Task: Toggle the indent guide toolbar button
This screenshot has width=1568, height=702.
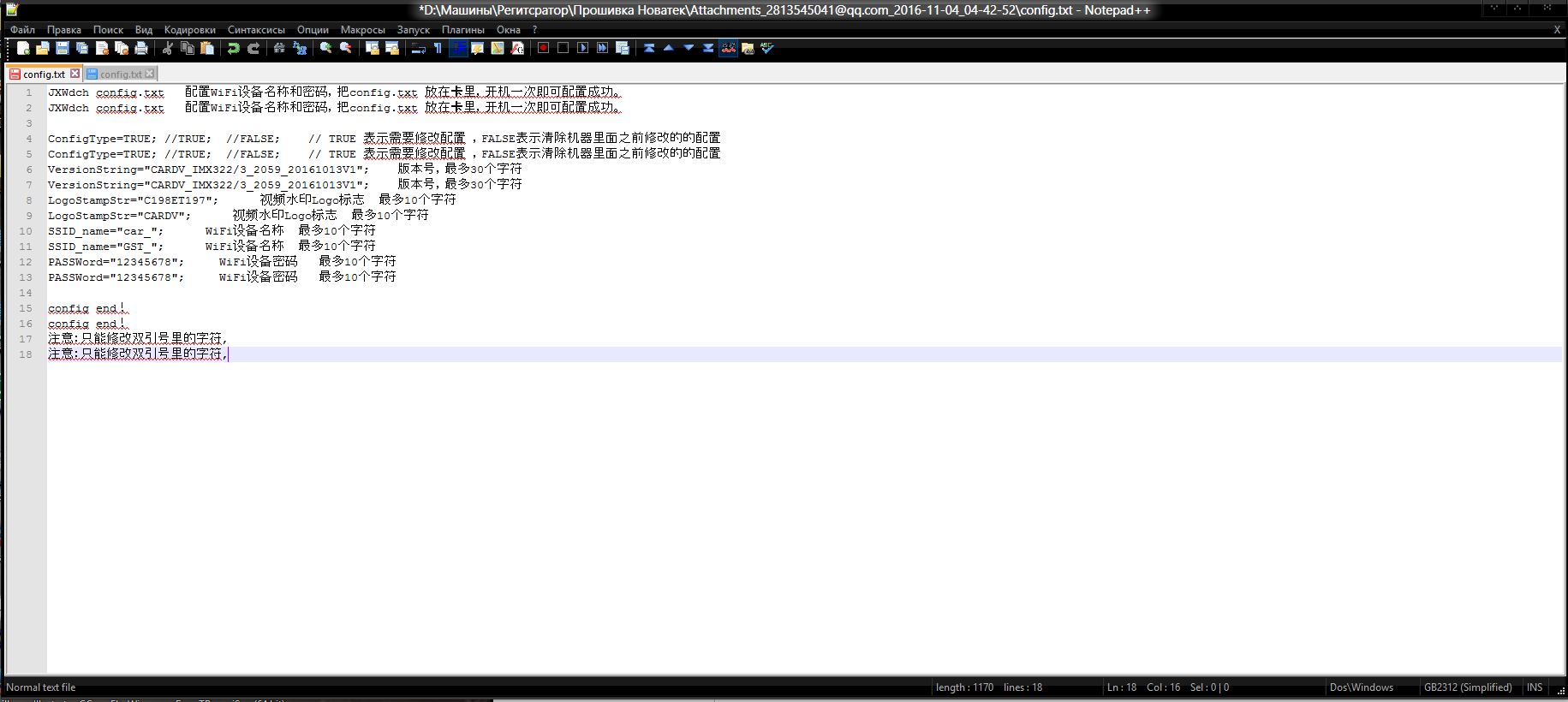Action: 458,48
